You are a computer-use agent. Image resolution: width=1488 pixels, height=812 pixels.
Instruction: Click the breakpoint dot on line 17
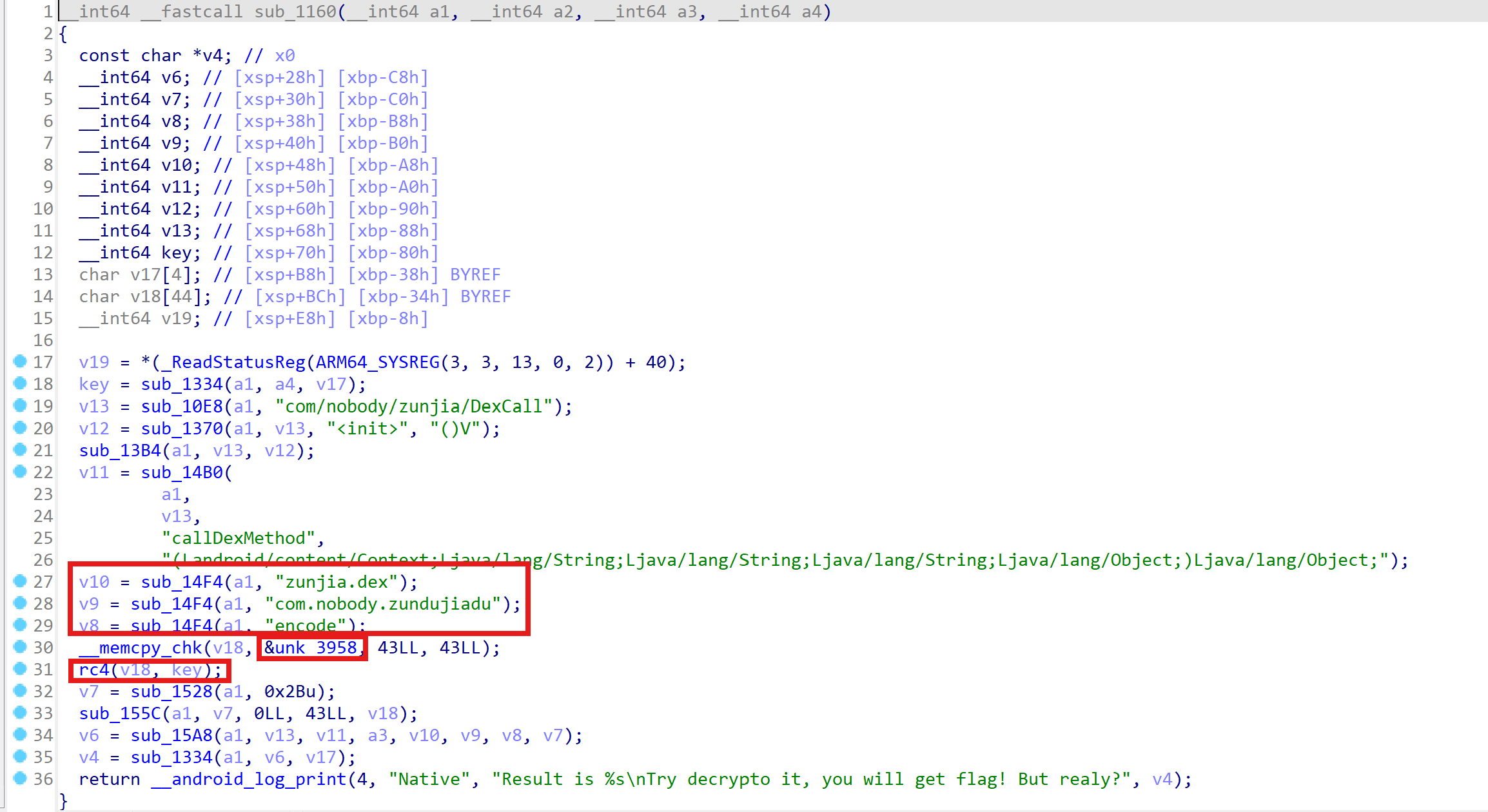20,362
